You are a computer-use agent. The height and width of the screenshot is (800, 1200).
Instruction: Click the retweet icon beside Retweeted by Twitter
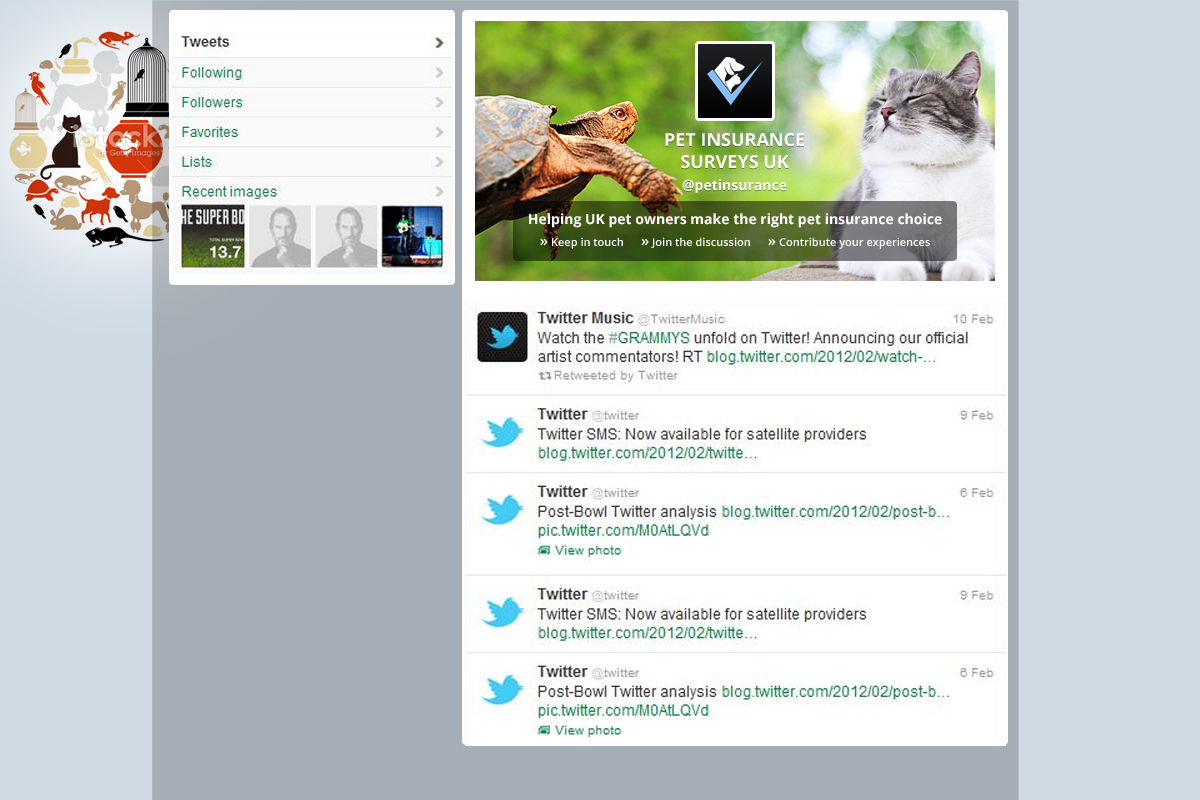545,376
